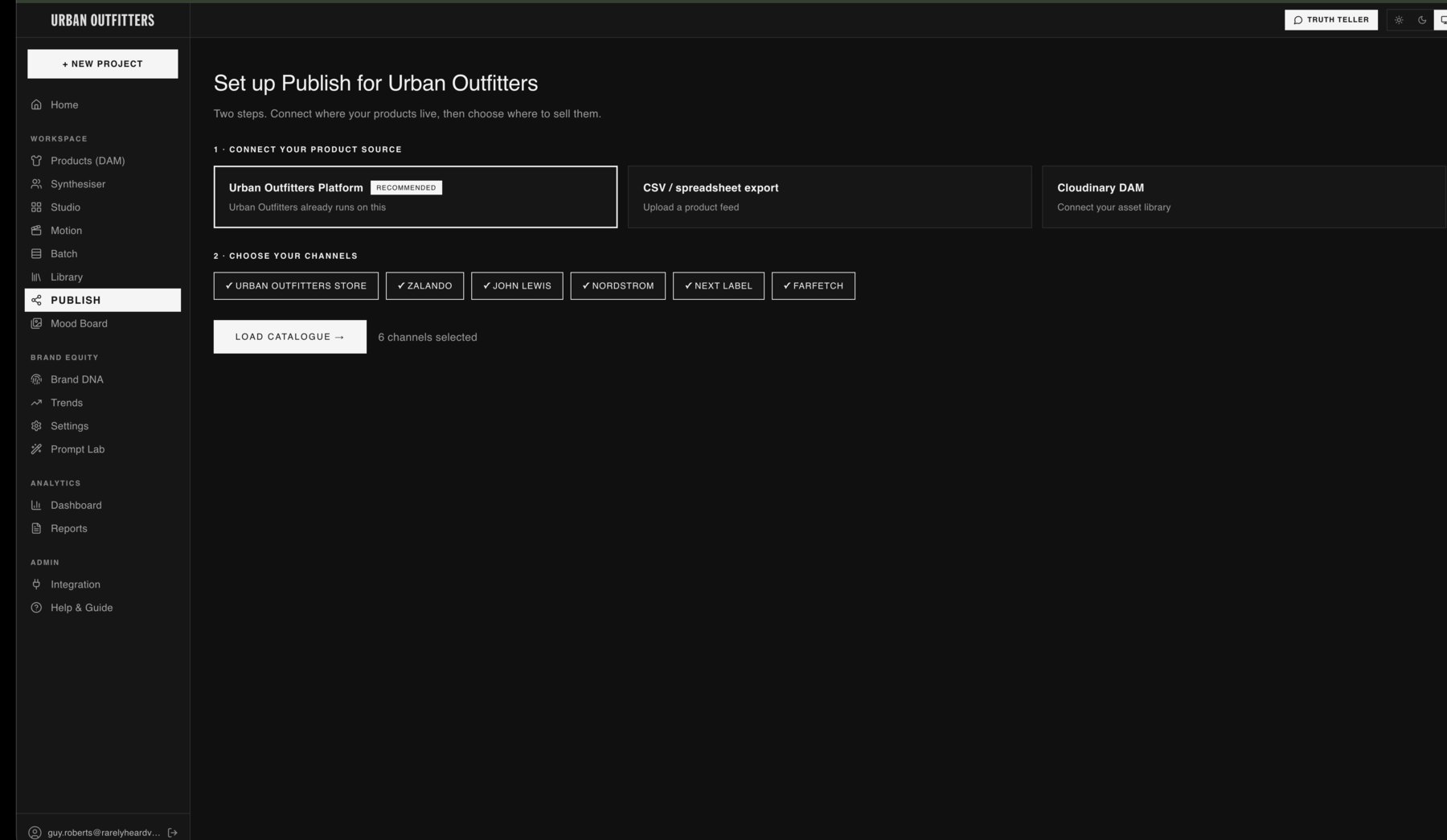The image size is (1447, 840).
Task: Open the Dashboard menu label
Action: (76, 505)
